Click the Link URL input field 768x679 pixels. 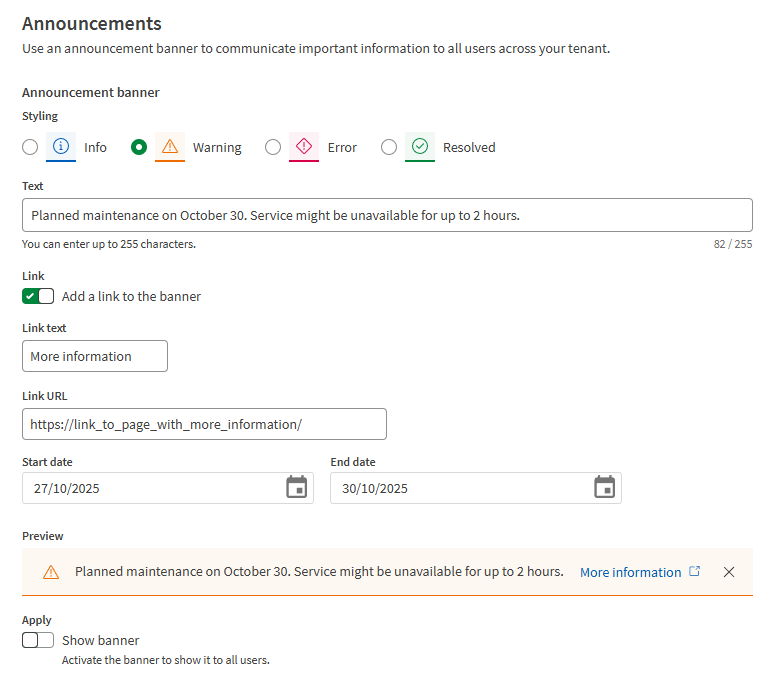coord(204,424)
